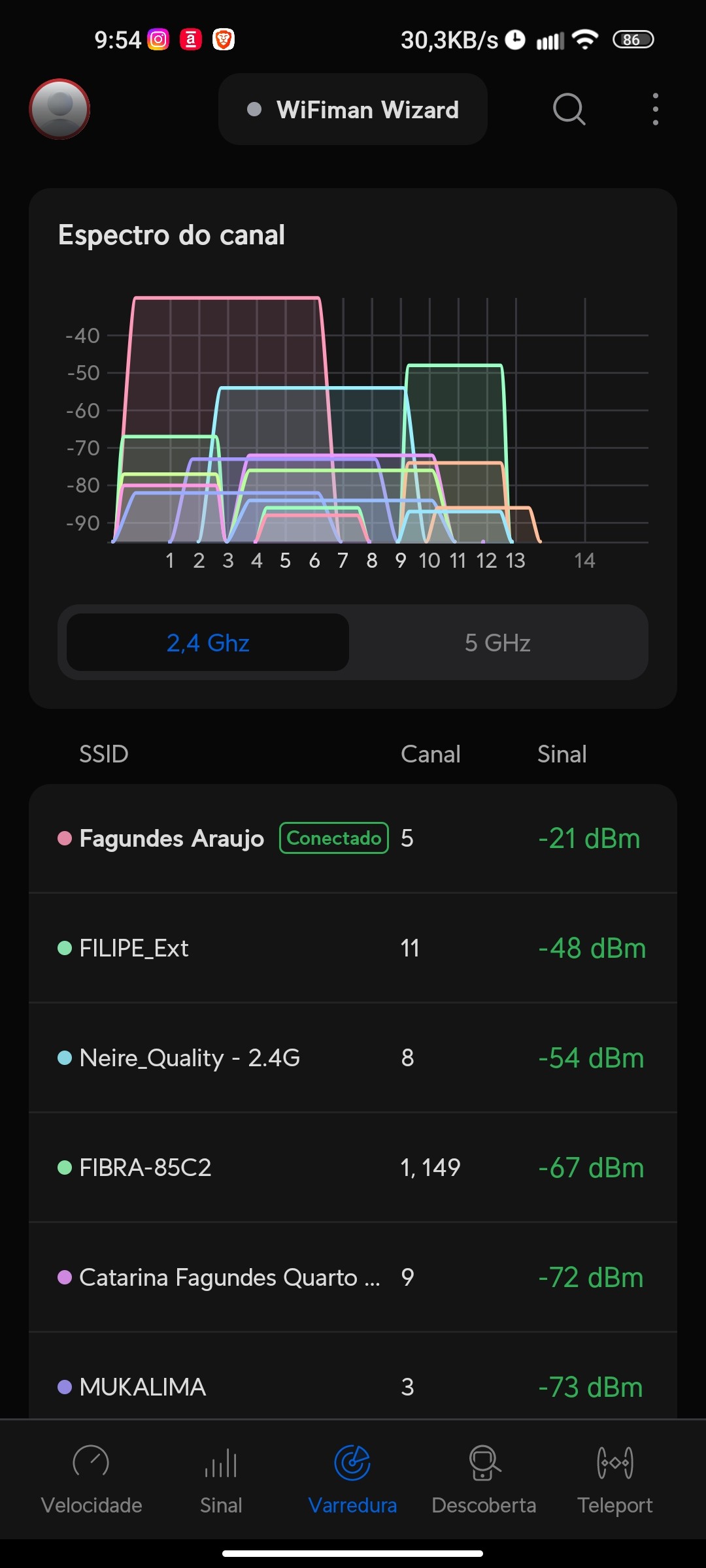Image resolution: width=706 pixels, height=1568 pixels.
Task: Select the FILIPE_Ext network row
Action: (353, 948)
